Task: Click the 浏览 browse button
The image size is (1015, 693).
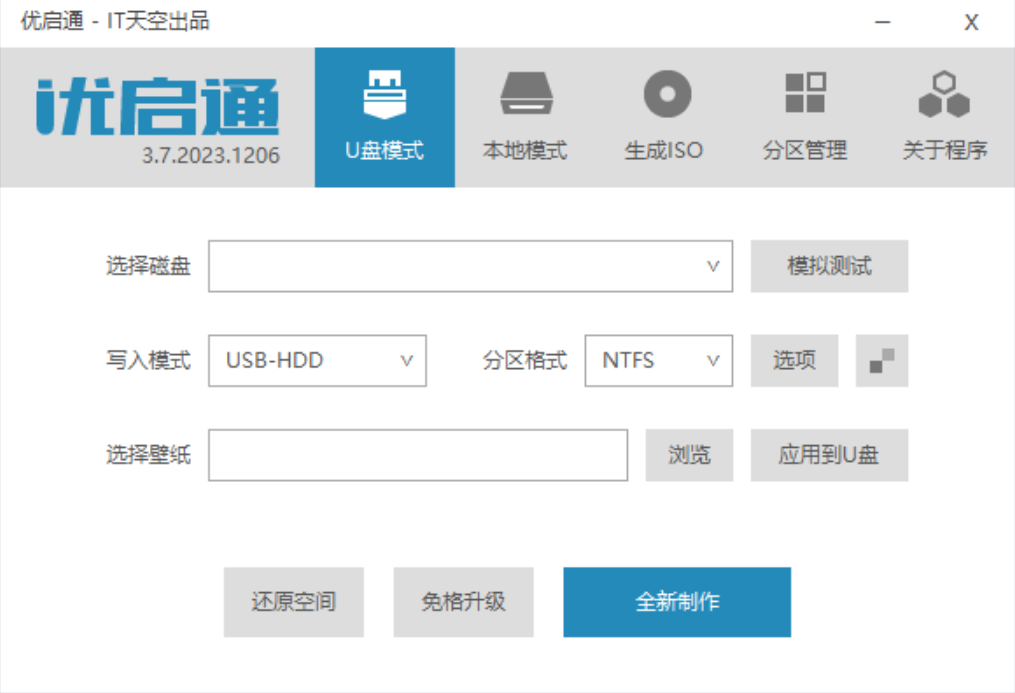Action: pyautogui.click(x=689, y=455)
